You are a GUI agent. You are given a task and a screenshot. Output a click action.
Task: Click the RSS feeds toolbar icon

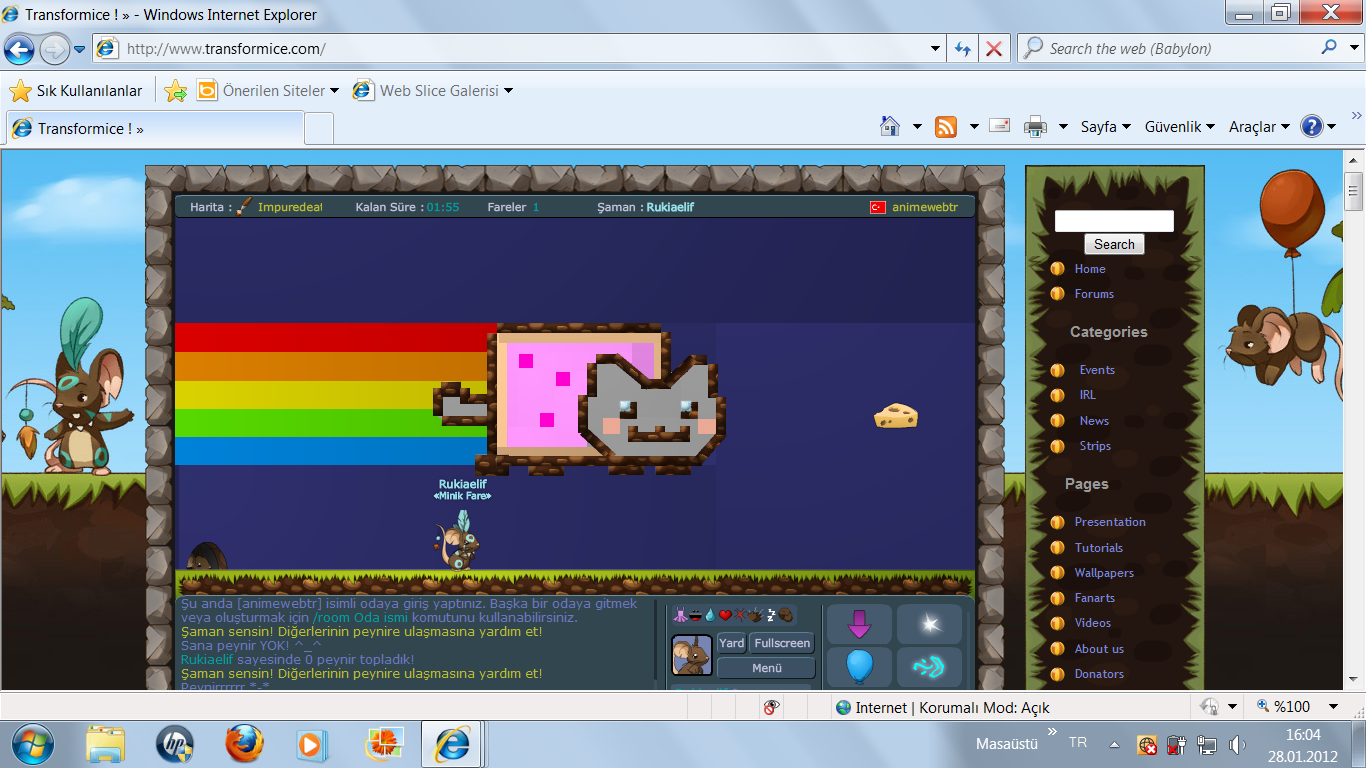coord(945,126)
